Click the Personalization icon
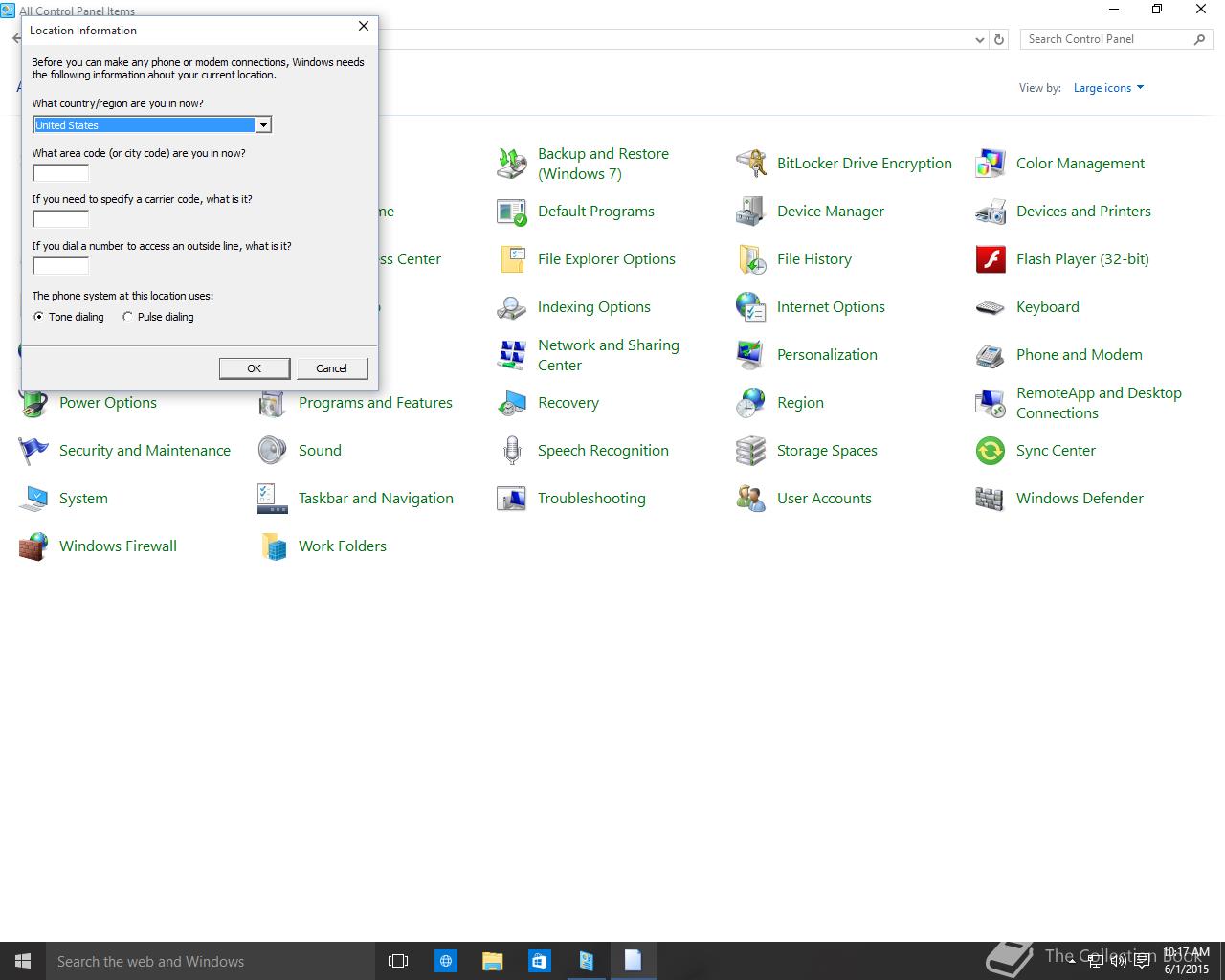 [751, 355]
